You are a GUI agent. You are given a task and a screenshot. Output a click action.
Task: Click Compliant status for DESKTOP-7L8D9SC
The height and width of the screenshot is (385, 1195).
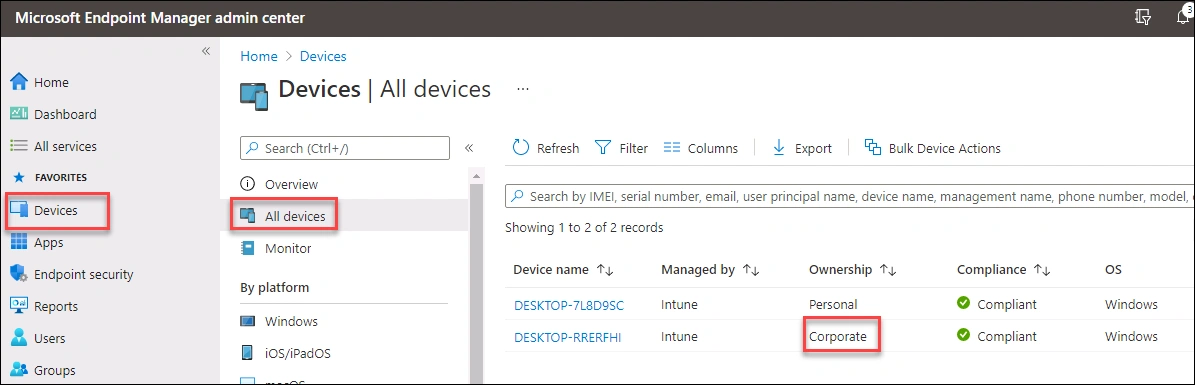[997, 304]
